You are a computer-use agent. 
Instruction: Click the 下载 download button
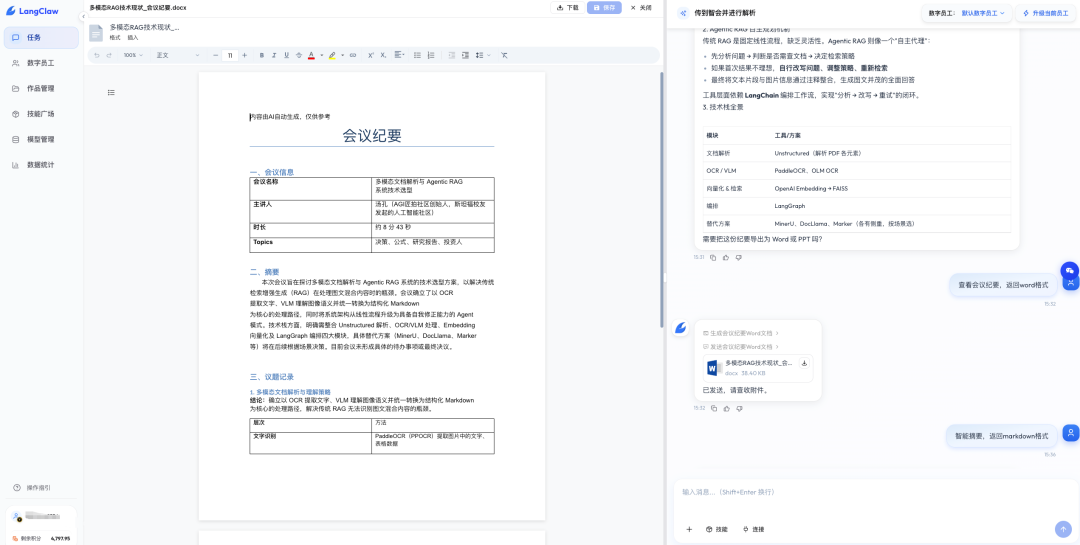567,8
